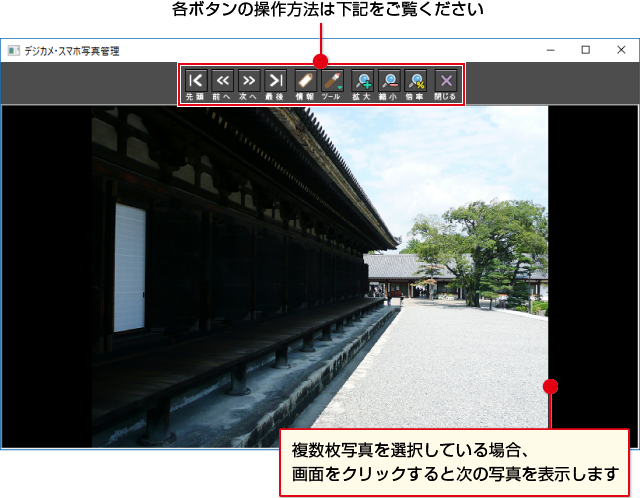Screen dimensions: 640x498
Task: Skip to the last photo (最後)
Action: [x=275, y=83]
